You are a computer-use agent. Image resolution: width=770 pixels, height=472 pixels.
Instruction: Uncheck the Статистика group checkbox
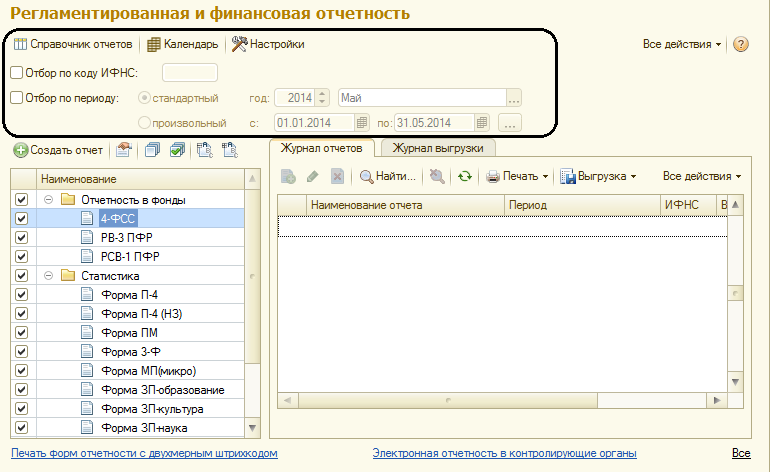[x=22, y=276]
